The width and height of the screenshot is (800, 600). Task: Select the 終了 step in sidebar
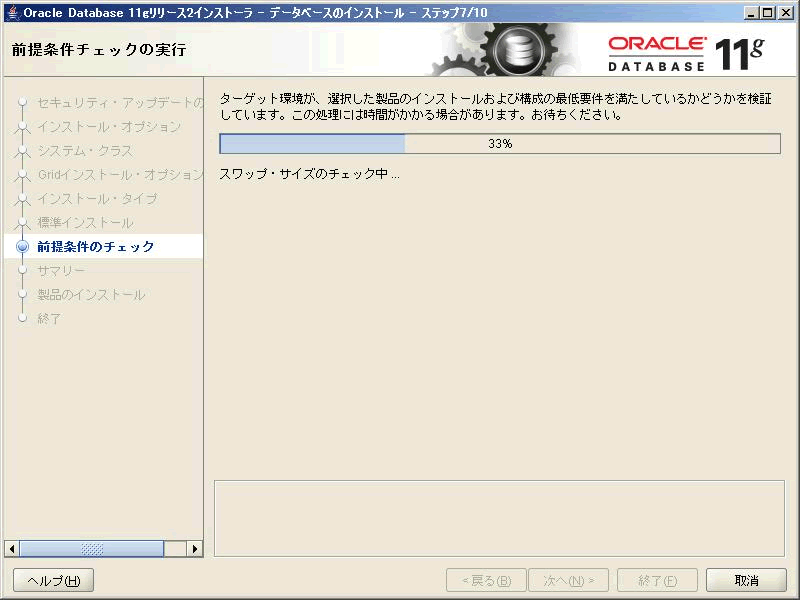(x=49, y=319)
